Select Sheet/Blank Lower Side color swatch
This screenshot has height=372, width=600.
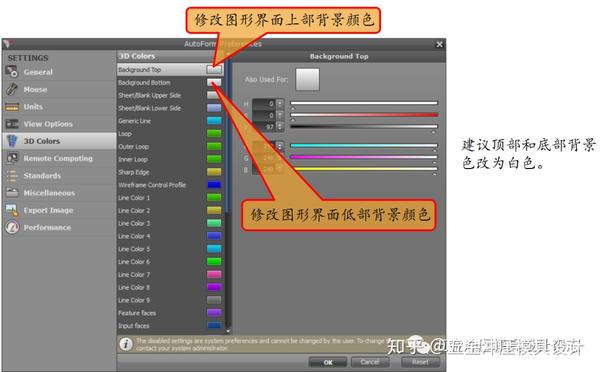[x=214, y=108]
